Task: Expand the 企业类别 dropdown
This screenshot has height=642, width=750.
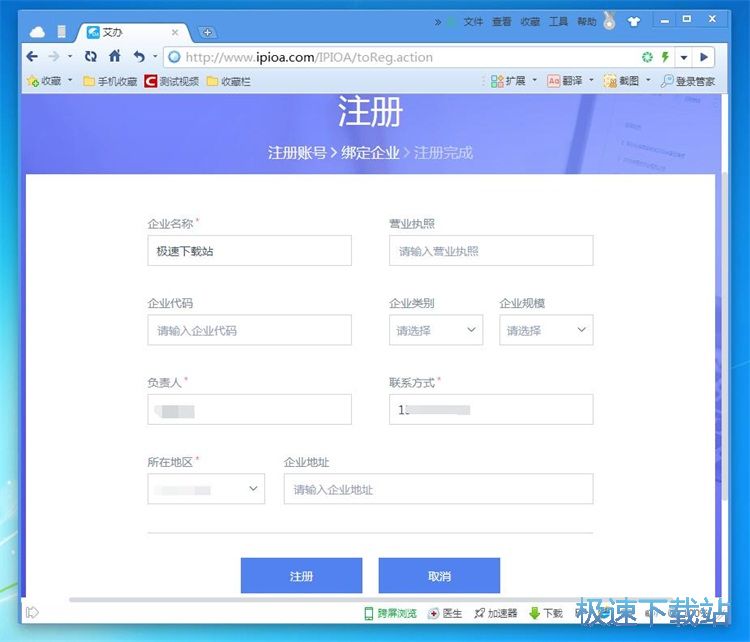Action: [x=435, y=330]
